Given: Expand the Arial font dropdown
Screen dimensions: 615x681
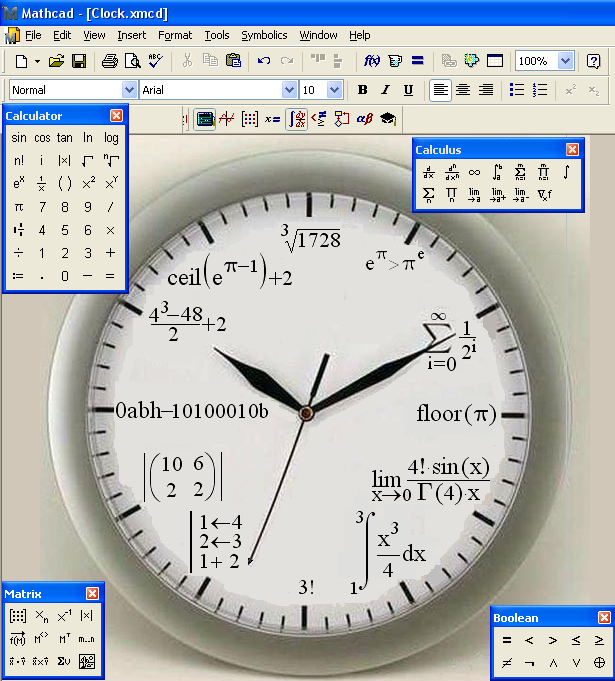Looking at the screenshot, I should point(289,90).
